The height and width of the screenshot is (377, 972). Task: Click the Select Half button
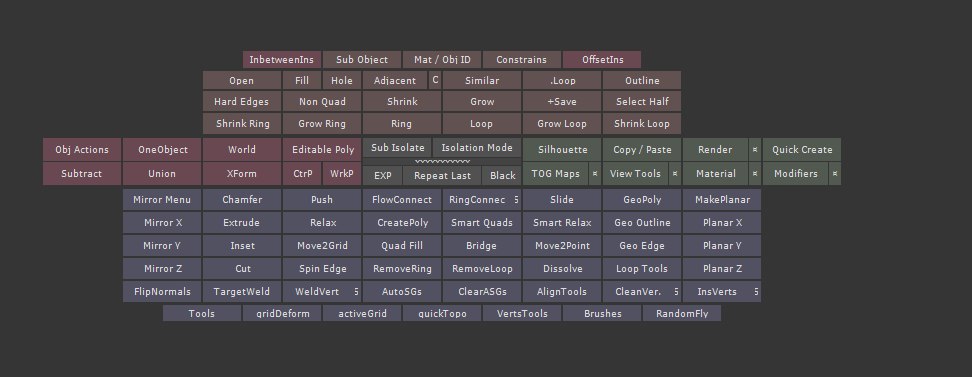642,101
